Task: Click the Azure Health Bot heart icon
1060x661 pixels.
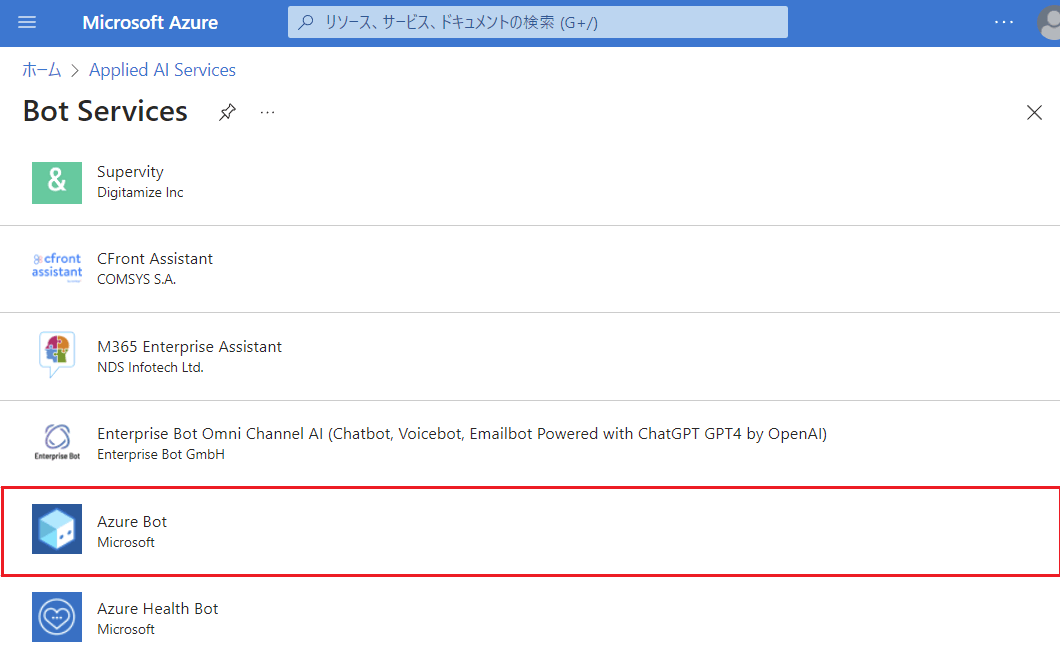Action: point(57,617)
